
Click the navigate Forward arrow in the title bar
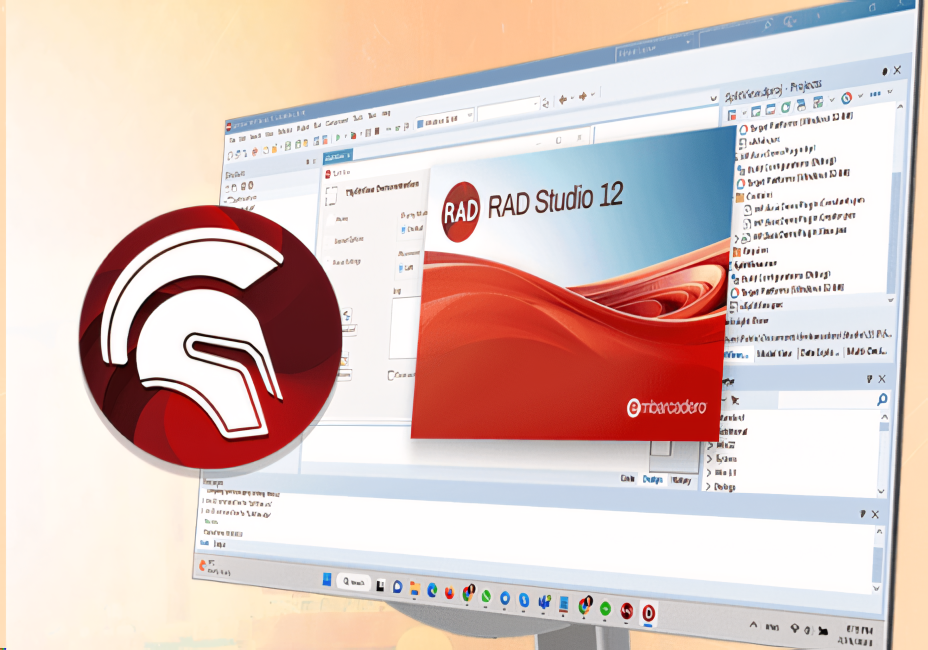(x=583, y=96)
